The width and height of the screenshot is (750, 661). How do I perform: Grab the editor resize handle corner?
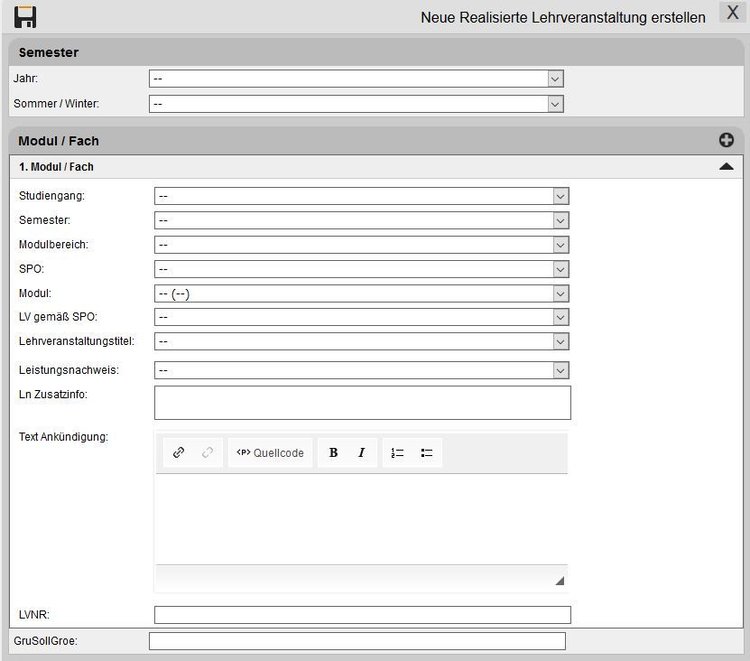(x=559, y=581)
